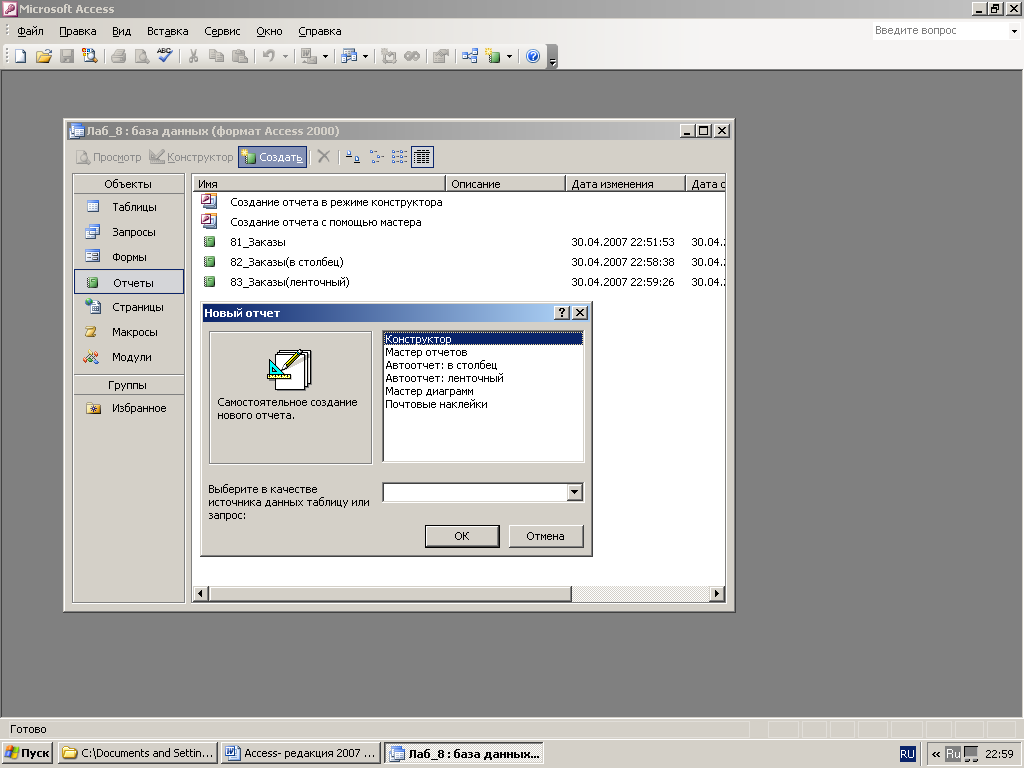Open the Пуск start button
Image resolution: width=1024 pixels, height=768 pixels.
27,753
